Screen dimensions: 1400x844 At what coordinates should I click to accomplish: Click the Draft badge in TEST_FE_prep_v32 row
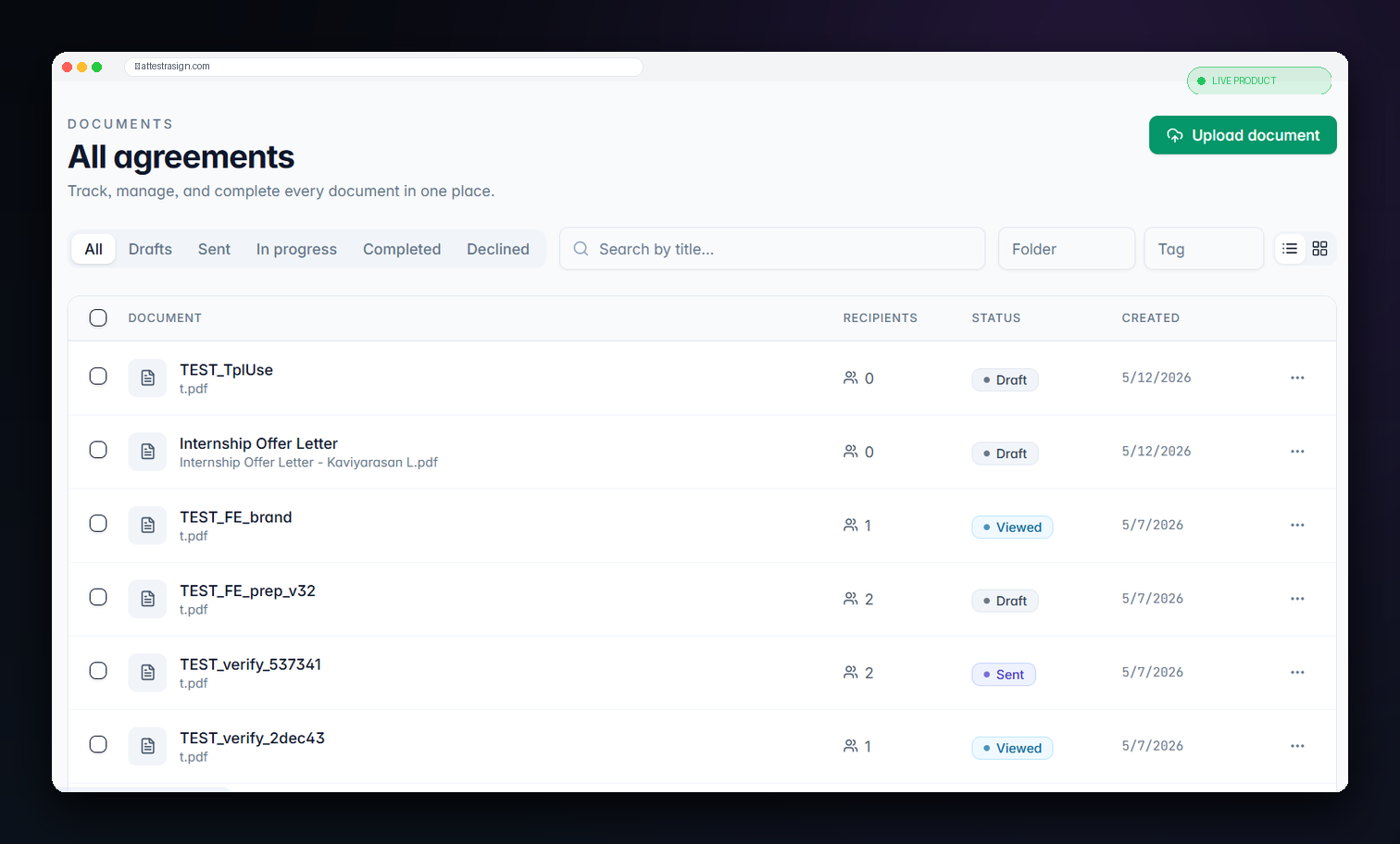coord(1005,601)
